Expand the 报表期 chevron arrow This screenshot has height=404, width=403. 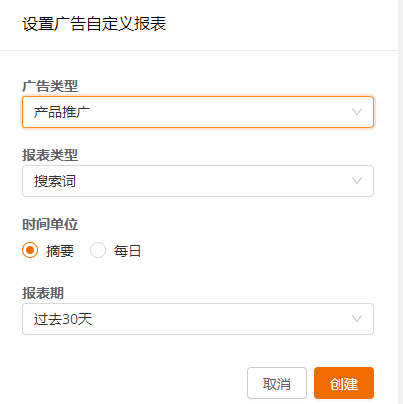[x=357, y=319]
